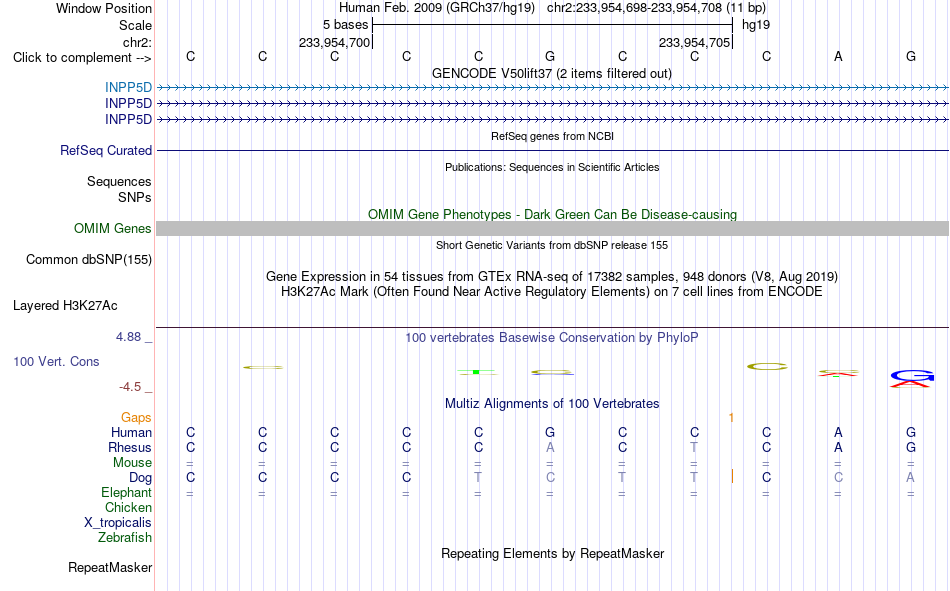Image resolution: width=950 pixels, height=591 pixels.
Task: Select the gray OMIM Genes bar
Action: 553,229
